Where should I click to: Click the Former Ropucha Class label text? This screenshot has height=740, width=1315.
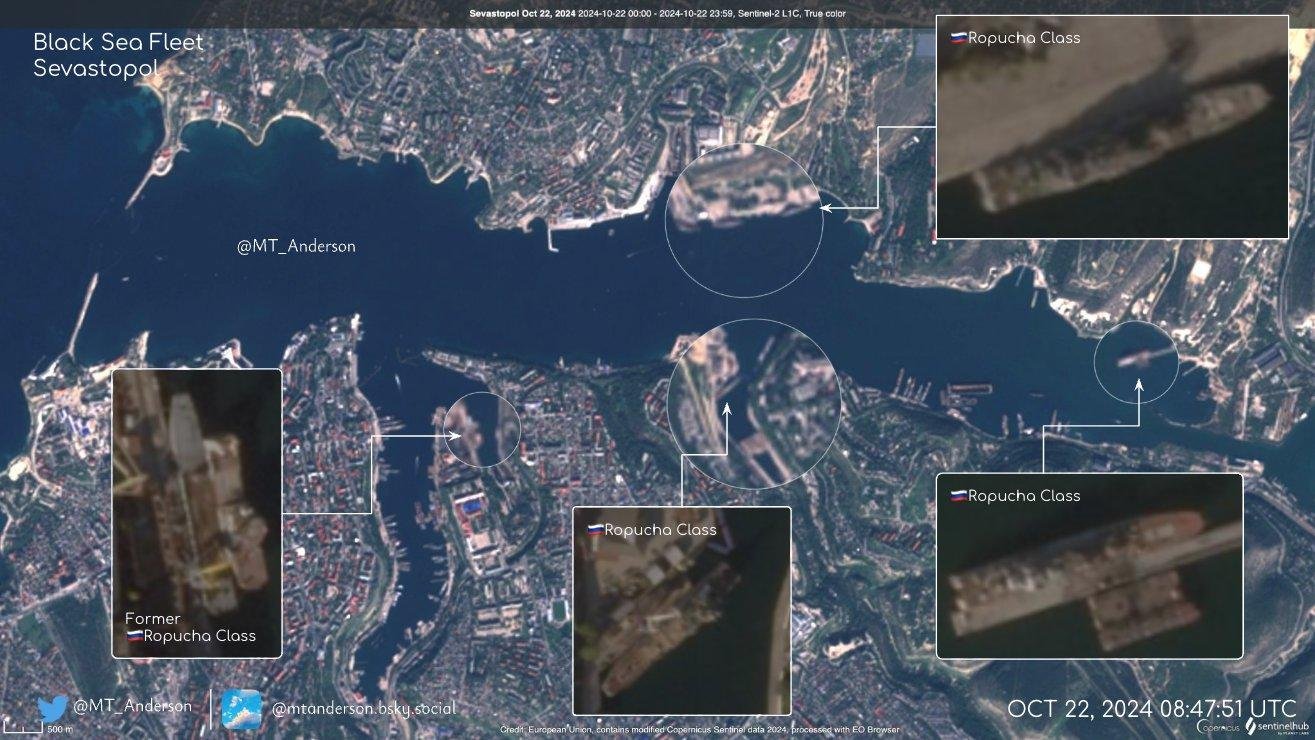190,628
